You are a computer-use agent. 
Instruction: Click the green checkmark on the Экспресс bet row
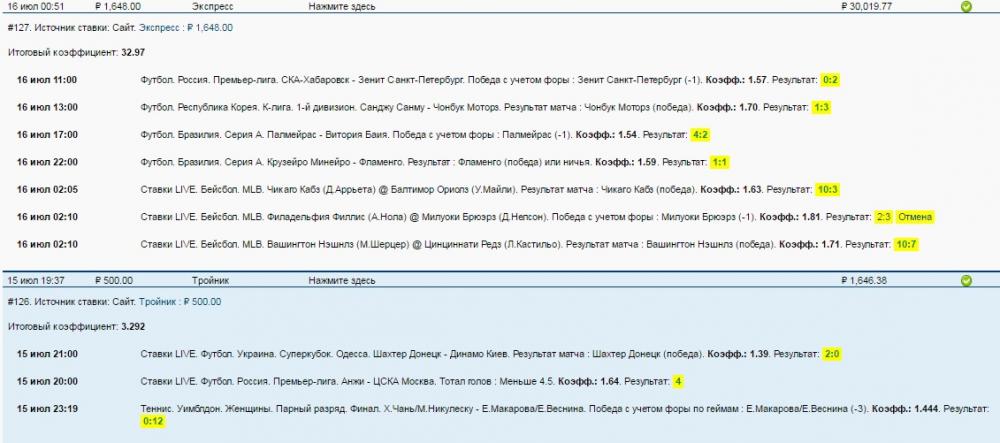click(965, 6)
